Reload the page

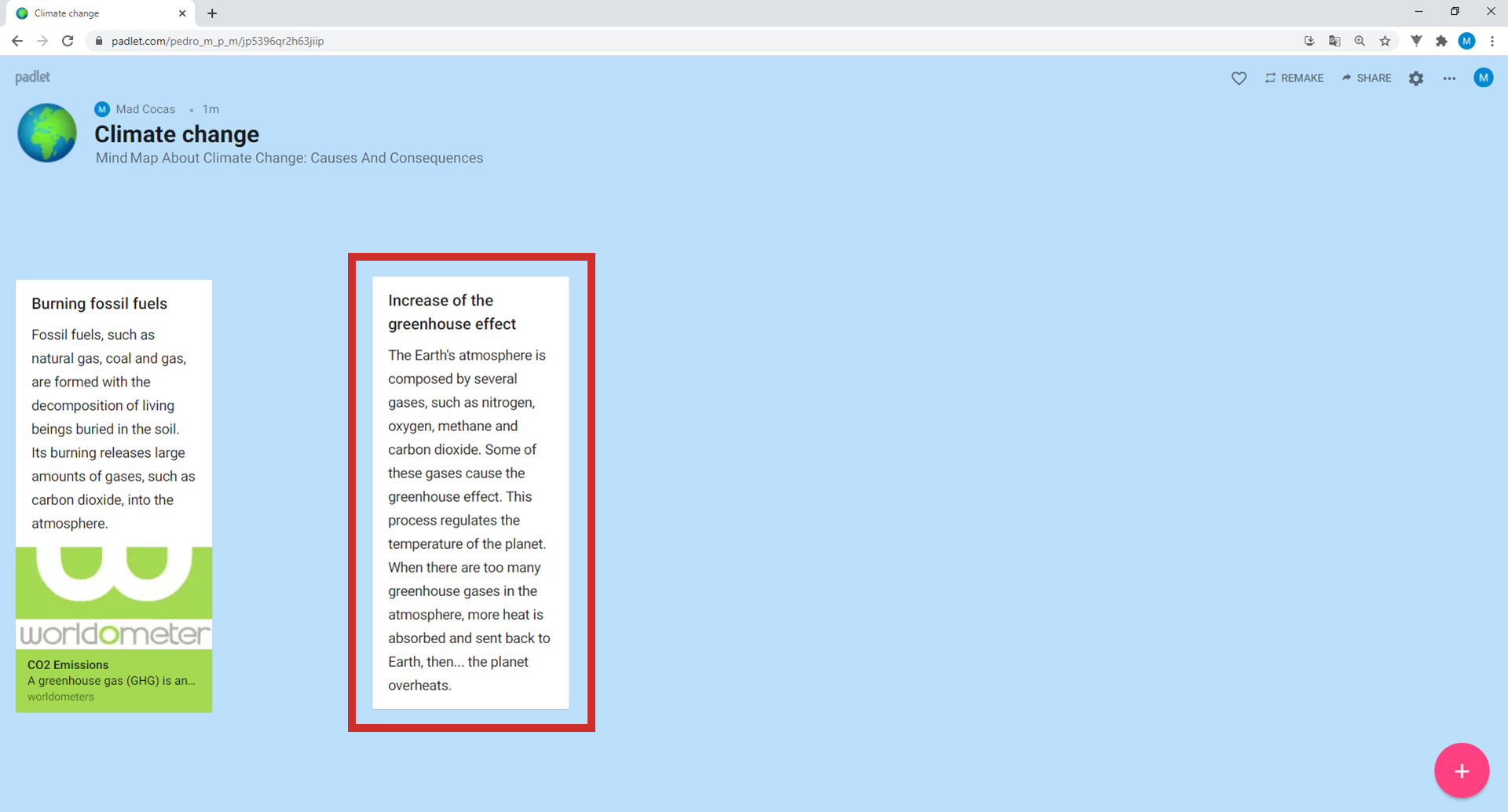coord(68,41)
